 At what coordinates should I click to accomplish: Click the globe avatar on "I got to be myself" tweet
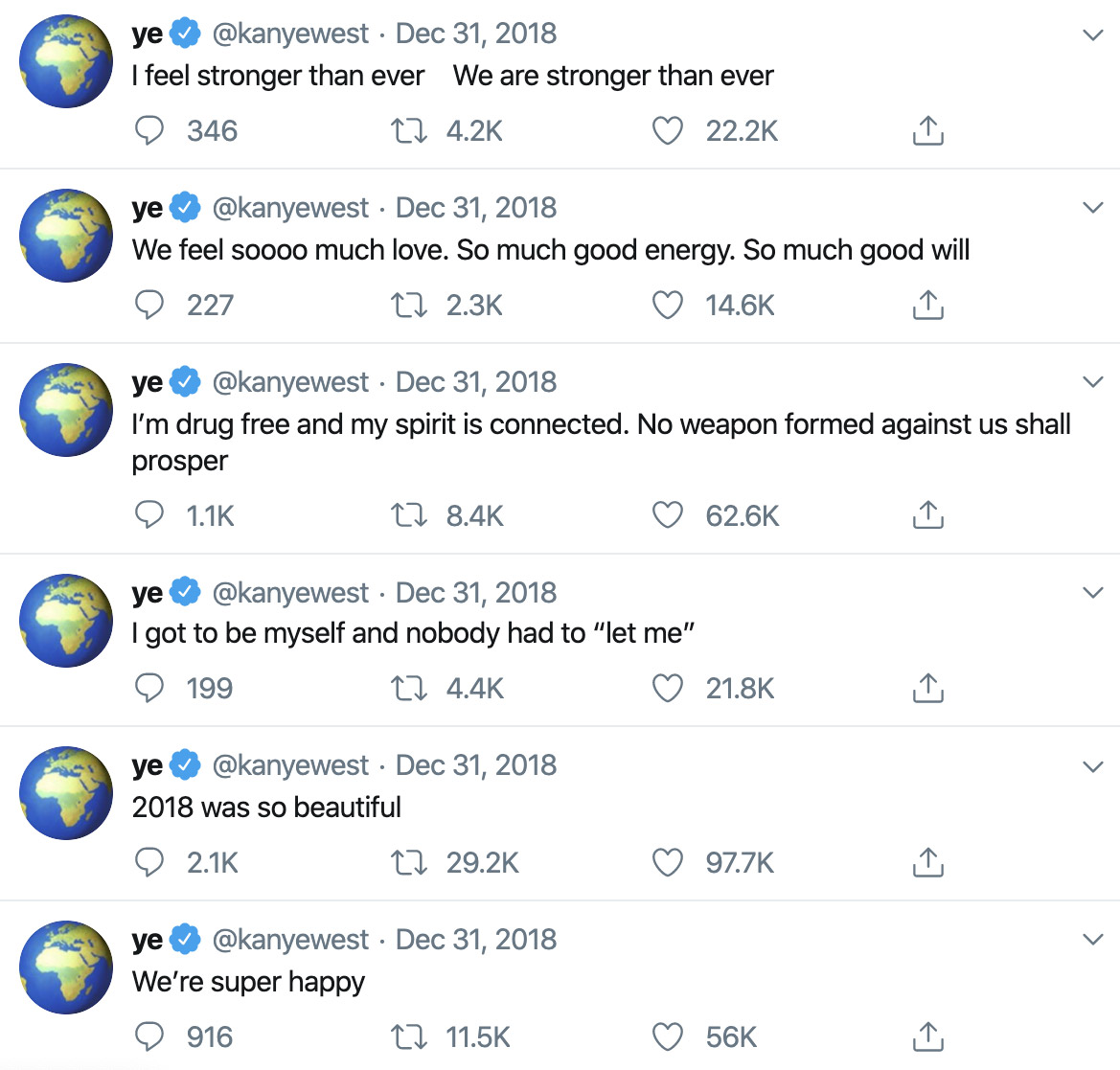(x=66, y=620)
